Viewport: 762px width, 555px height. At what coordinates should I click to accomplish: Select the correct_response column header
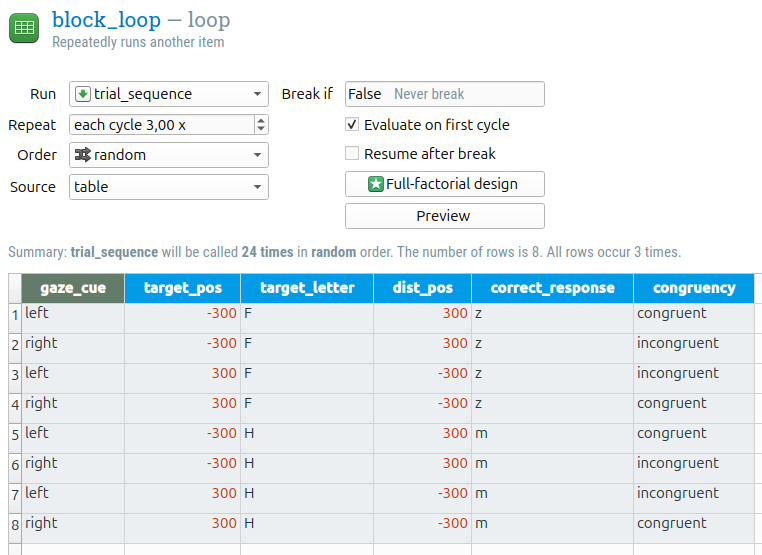point(552,288)
